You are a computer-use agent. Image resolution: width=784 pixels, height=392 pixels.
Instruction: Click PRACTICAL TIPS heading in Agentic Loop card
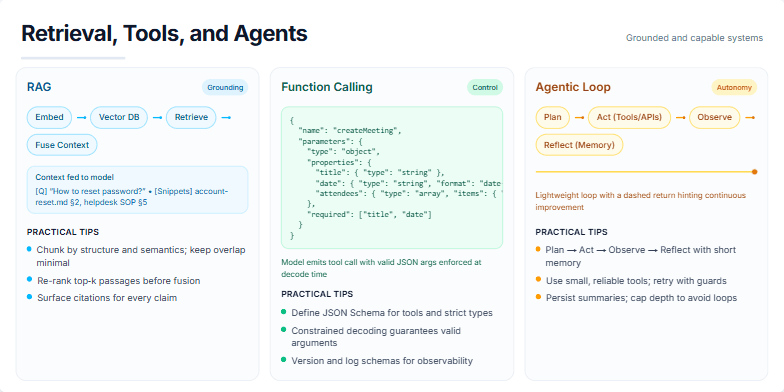(572, 232)
